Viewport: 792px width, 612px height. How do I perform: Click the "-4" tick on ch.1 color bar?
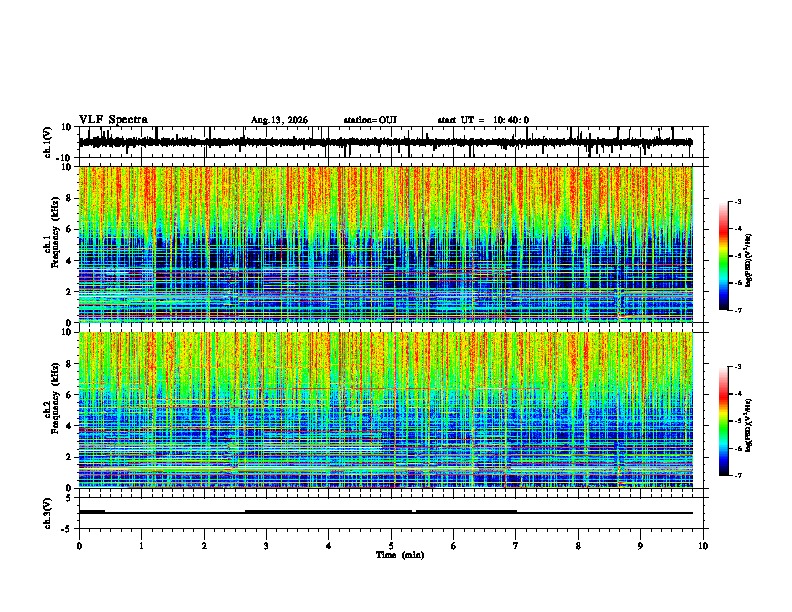(738, 229)
